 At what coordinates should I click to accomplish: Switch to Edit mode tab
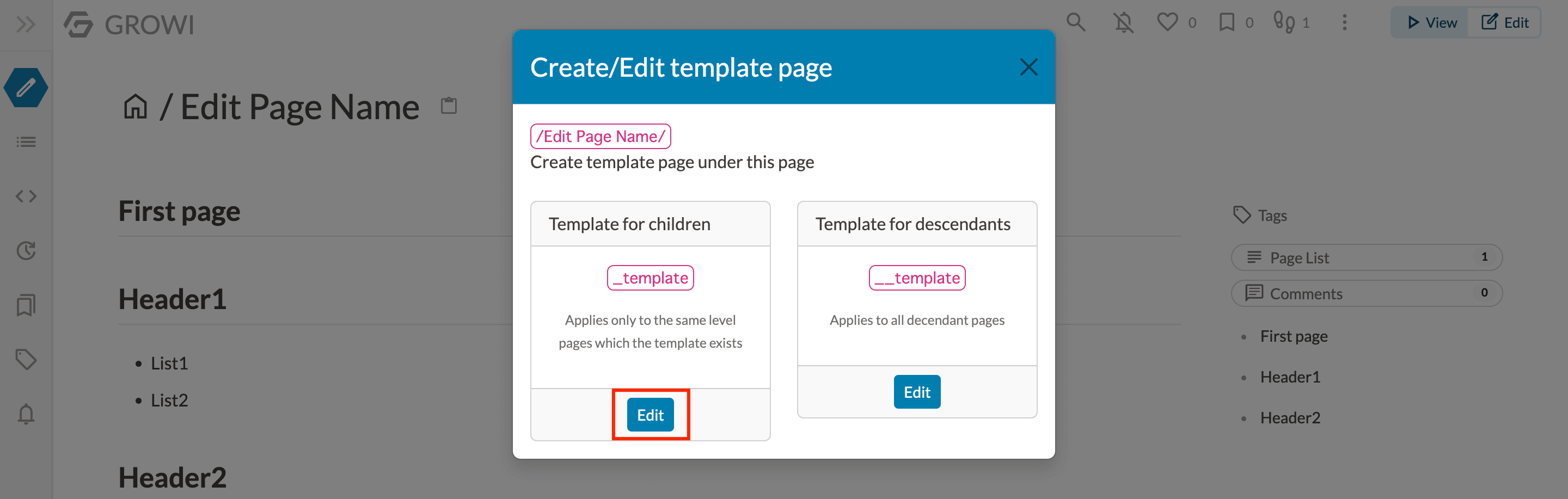pos(1504,22)
